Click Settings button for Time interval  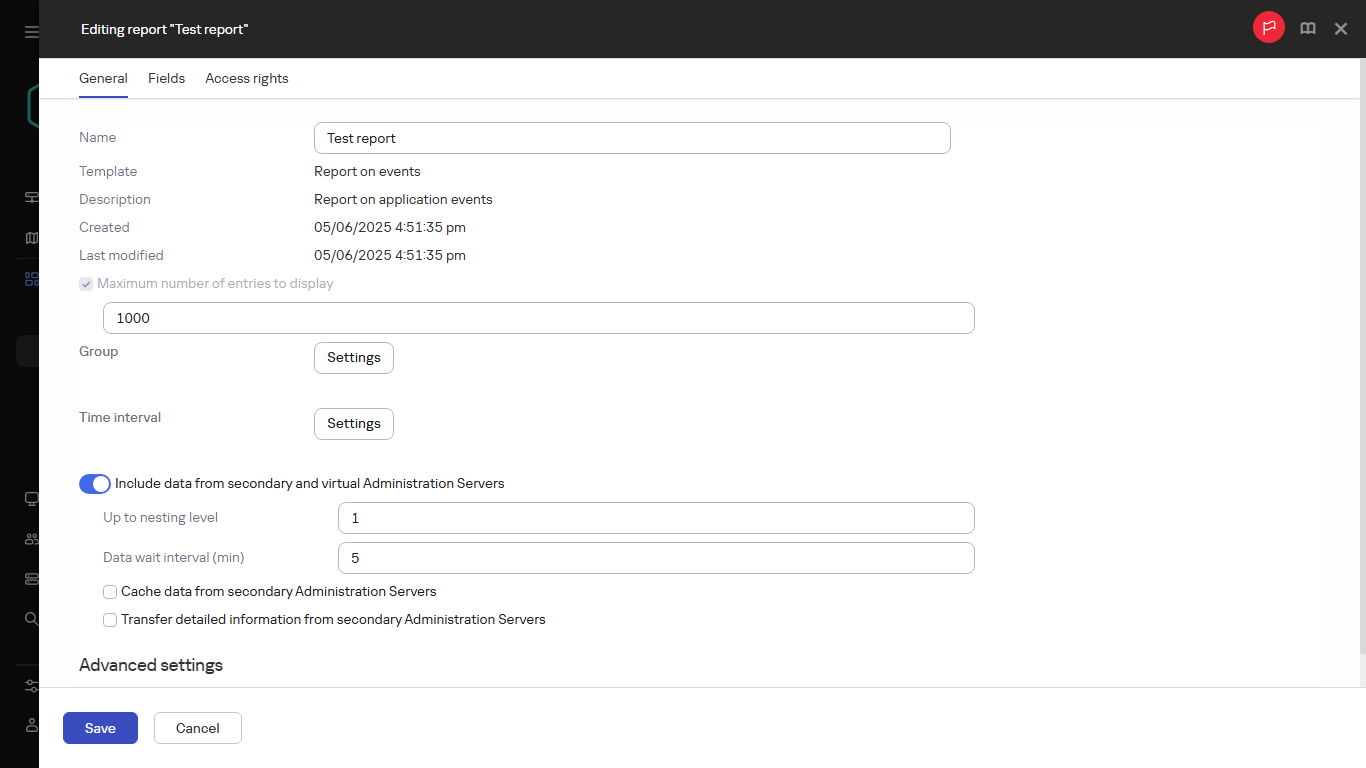(x=354, y=424)
